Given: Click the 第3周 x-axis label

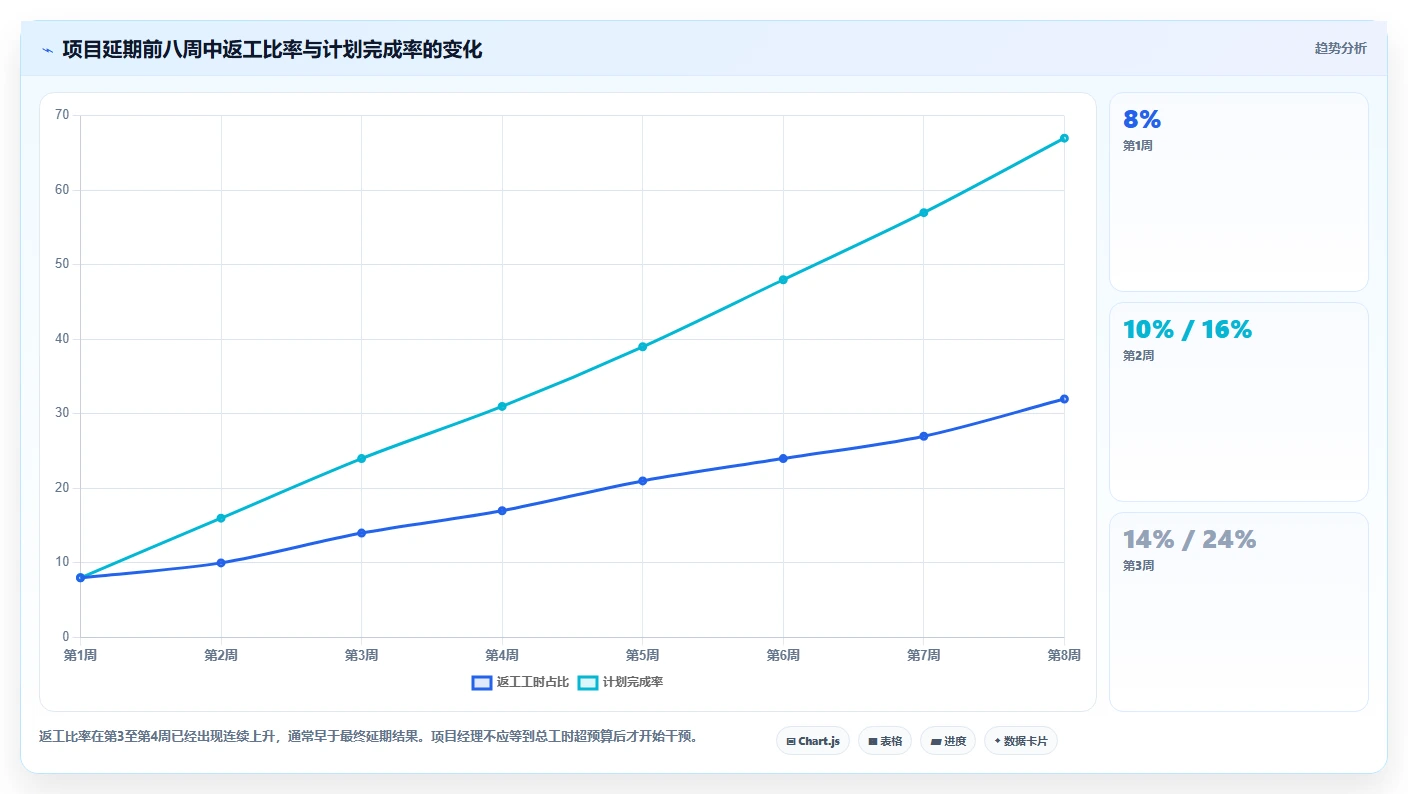Looking at the screenshot, I should pyautogui.click(x=361, y=655).
